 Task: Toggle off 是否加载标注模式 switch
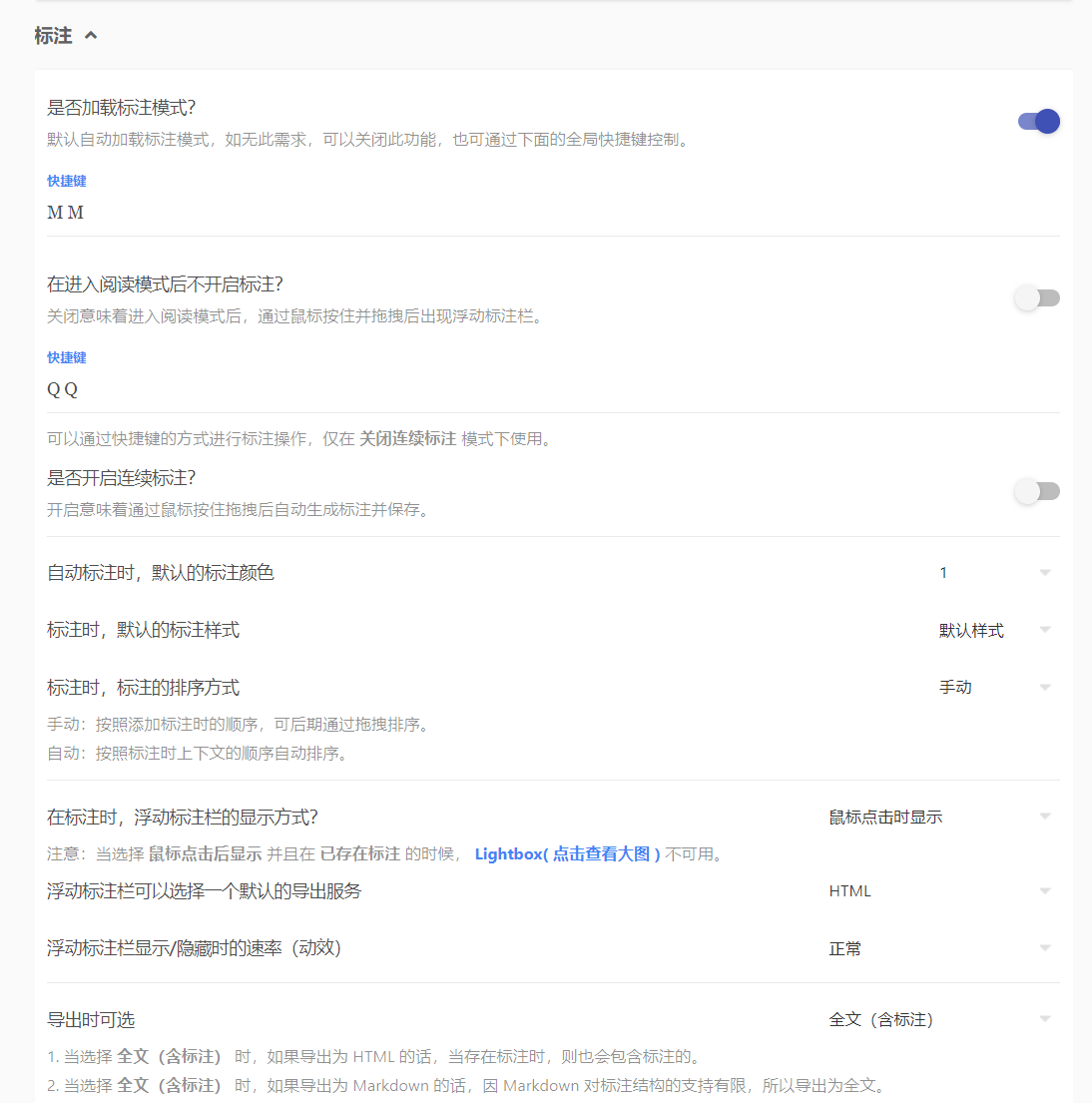click(1038, 121)
